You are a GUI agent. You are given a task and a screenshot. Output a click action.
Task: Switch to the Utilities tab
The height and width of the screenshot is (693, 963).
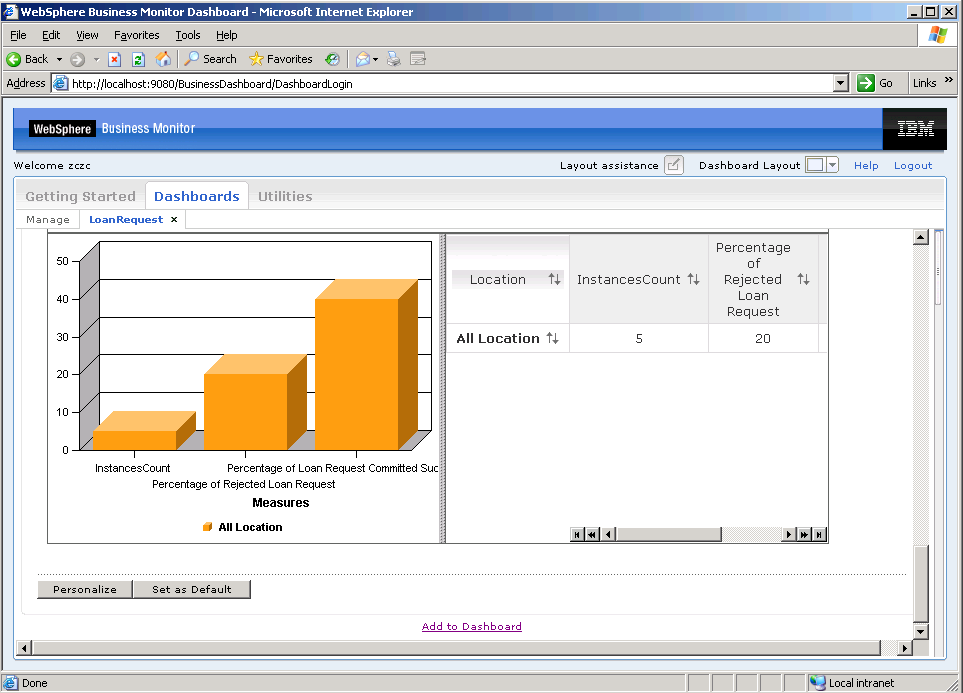[x=285, y=197]
